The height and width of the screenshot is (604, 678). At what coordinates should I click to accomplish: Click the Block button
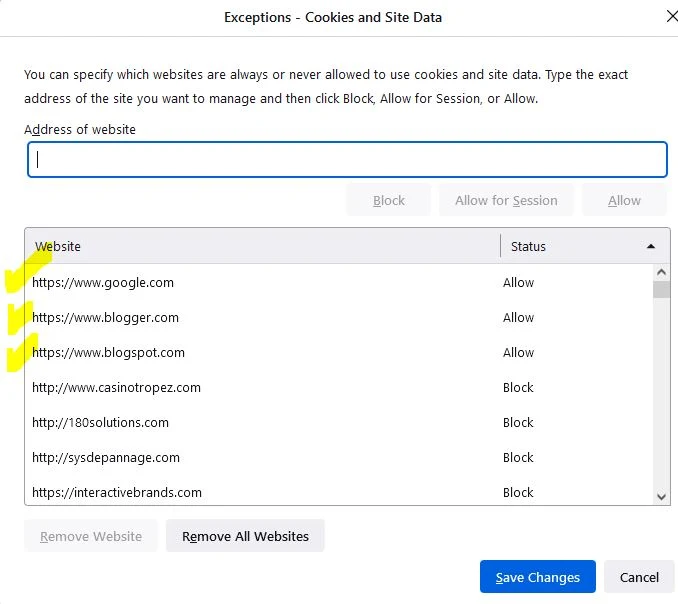pos(388,200)
